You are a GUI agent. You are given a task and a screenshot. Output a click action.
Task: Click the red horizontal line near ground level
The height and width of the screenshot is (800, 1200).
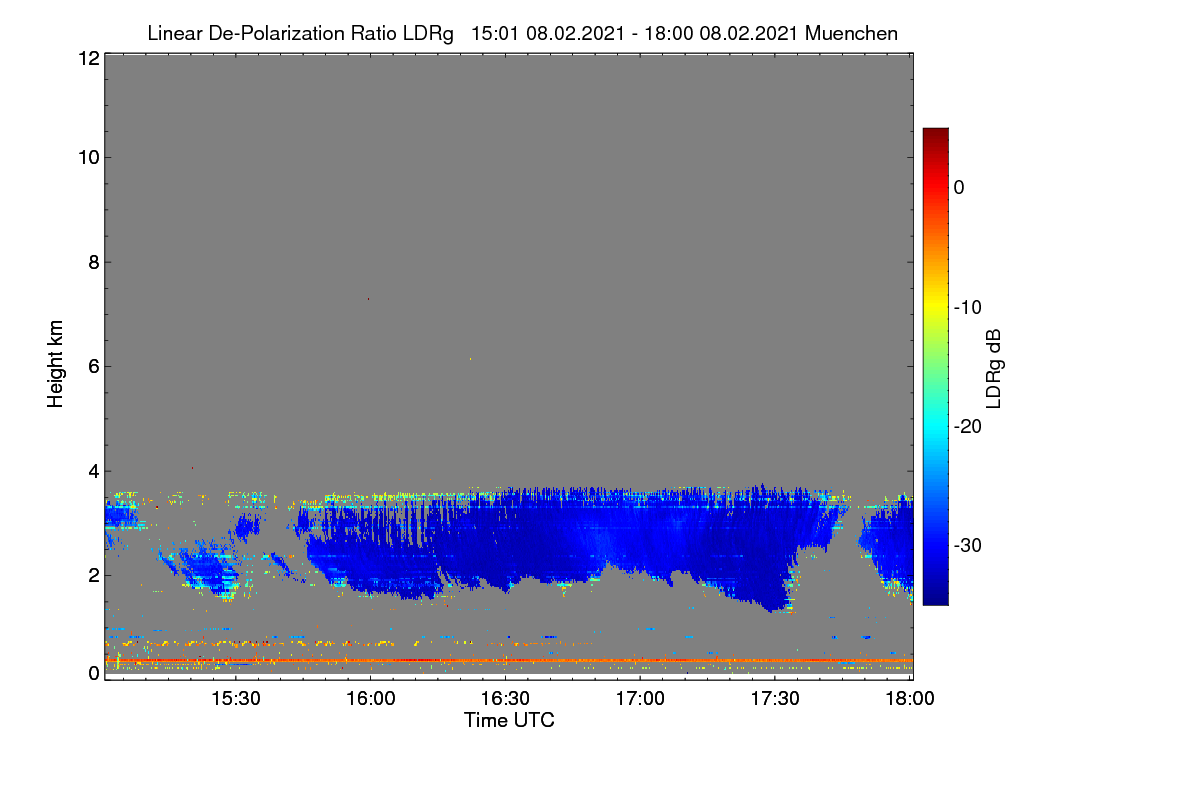pyautogui.click(x=508, y=660)
